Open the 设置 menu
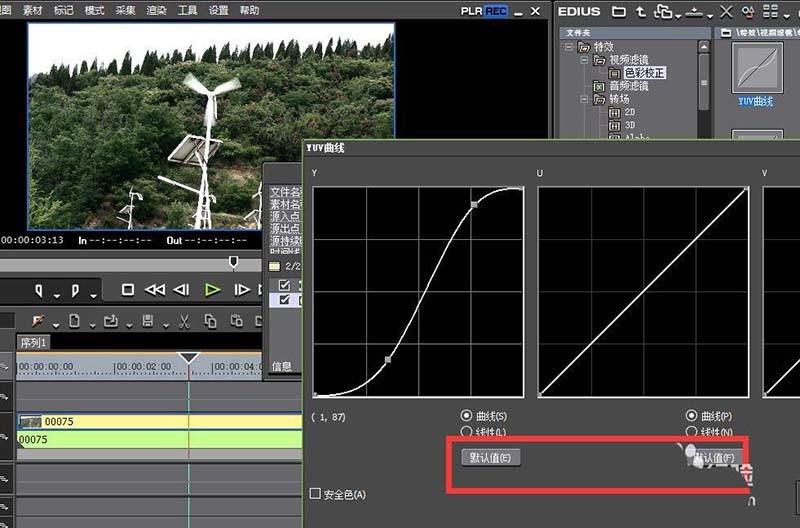Image resolution: width=800 pixels, height=528 pixels. pos(218,10)
